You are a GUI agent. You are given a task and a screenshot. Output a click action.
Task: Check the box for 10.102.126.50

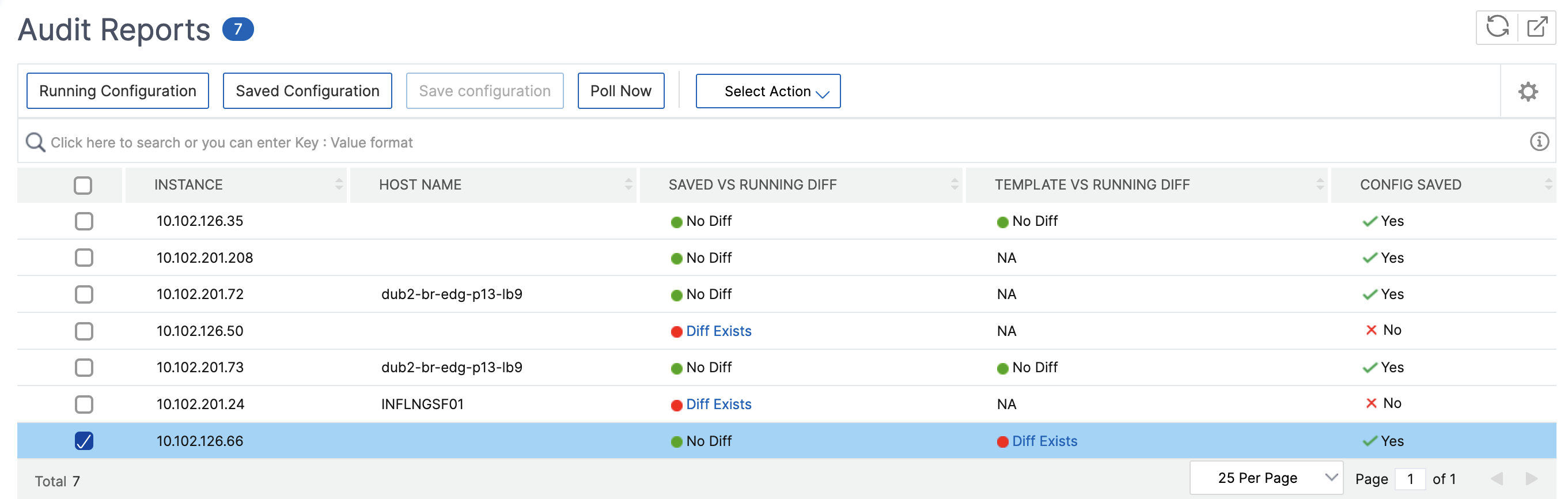coord(84,331)
